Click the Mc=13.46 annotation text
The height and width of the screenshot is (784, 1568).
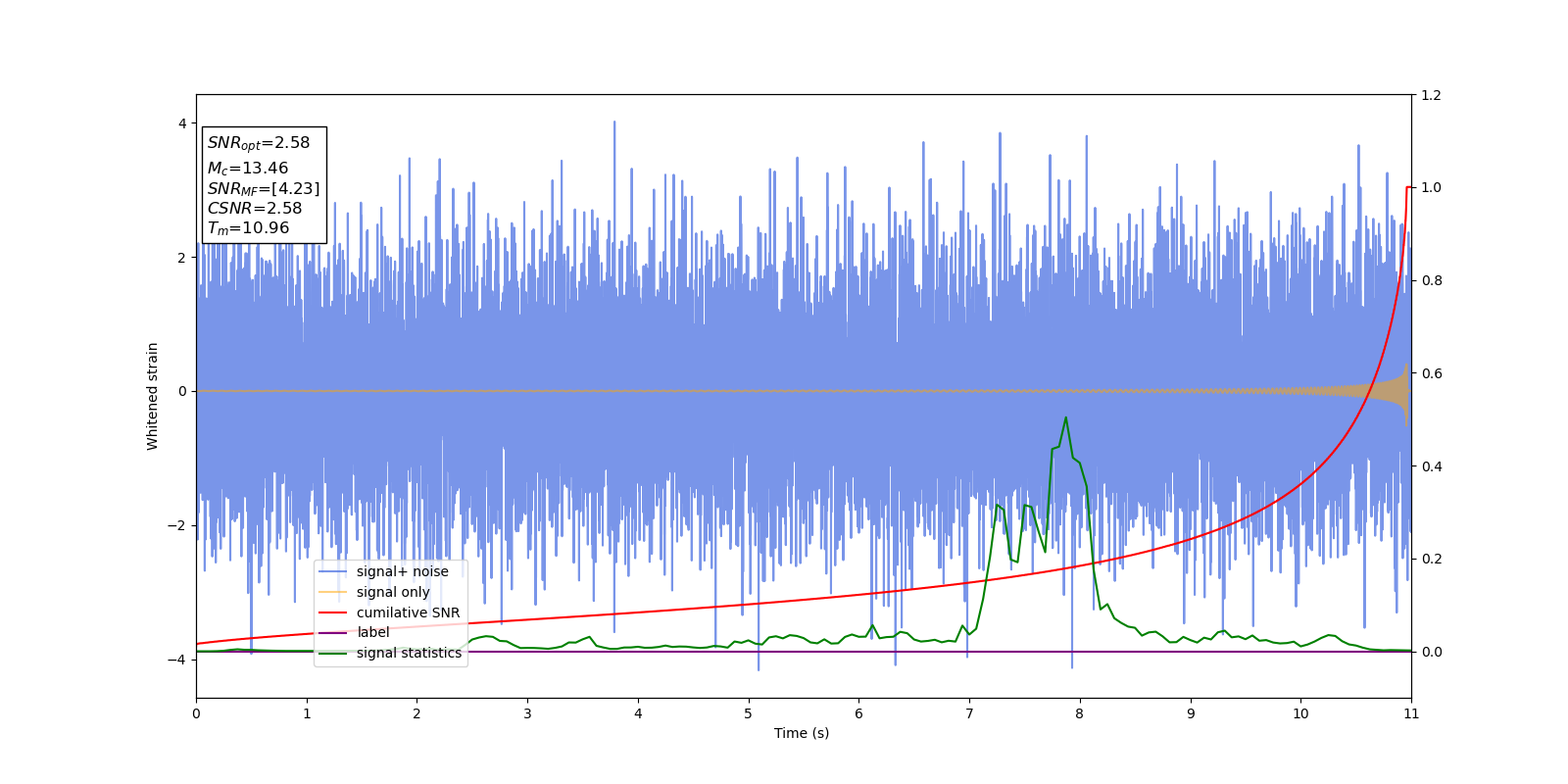pos(248,169)
